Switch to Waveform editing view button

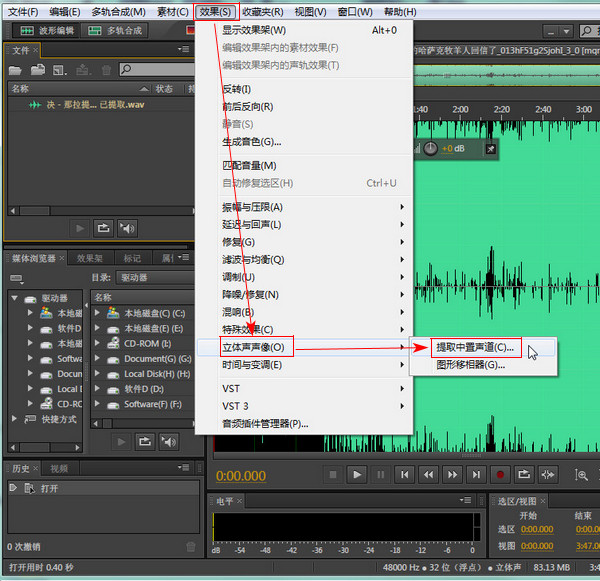pyautogui.click(x=46, y=31)
